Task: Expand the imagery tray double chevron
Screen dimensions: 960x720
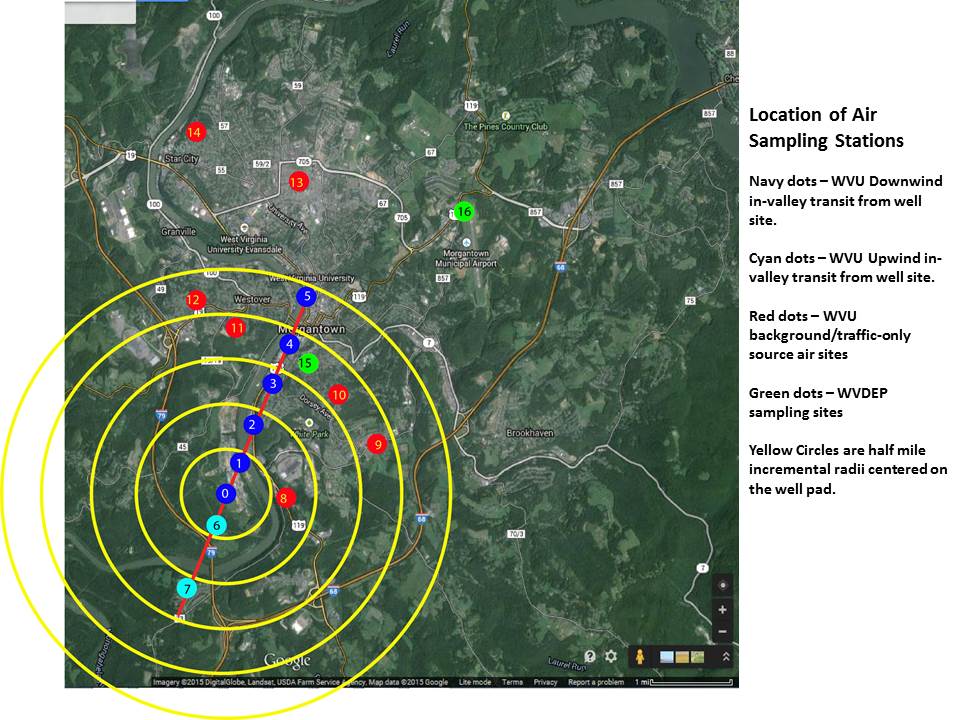Action: click(x=726, y=657)
